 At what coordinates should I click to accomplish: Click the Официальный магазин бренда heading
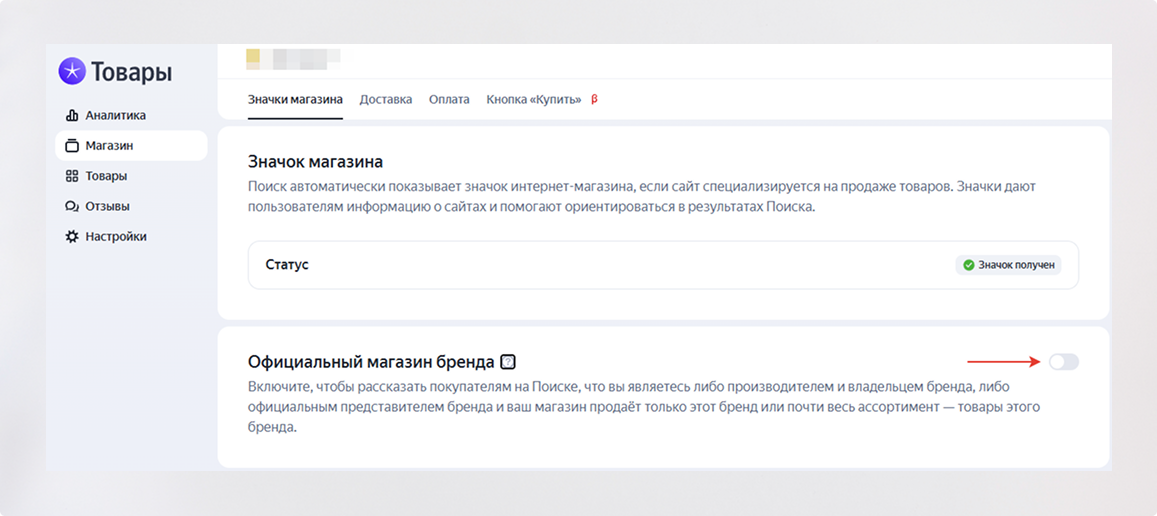371,362
